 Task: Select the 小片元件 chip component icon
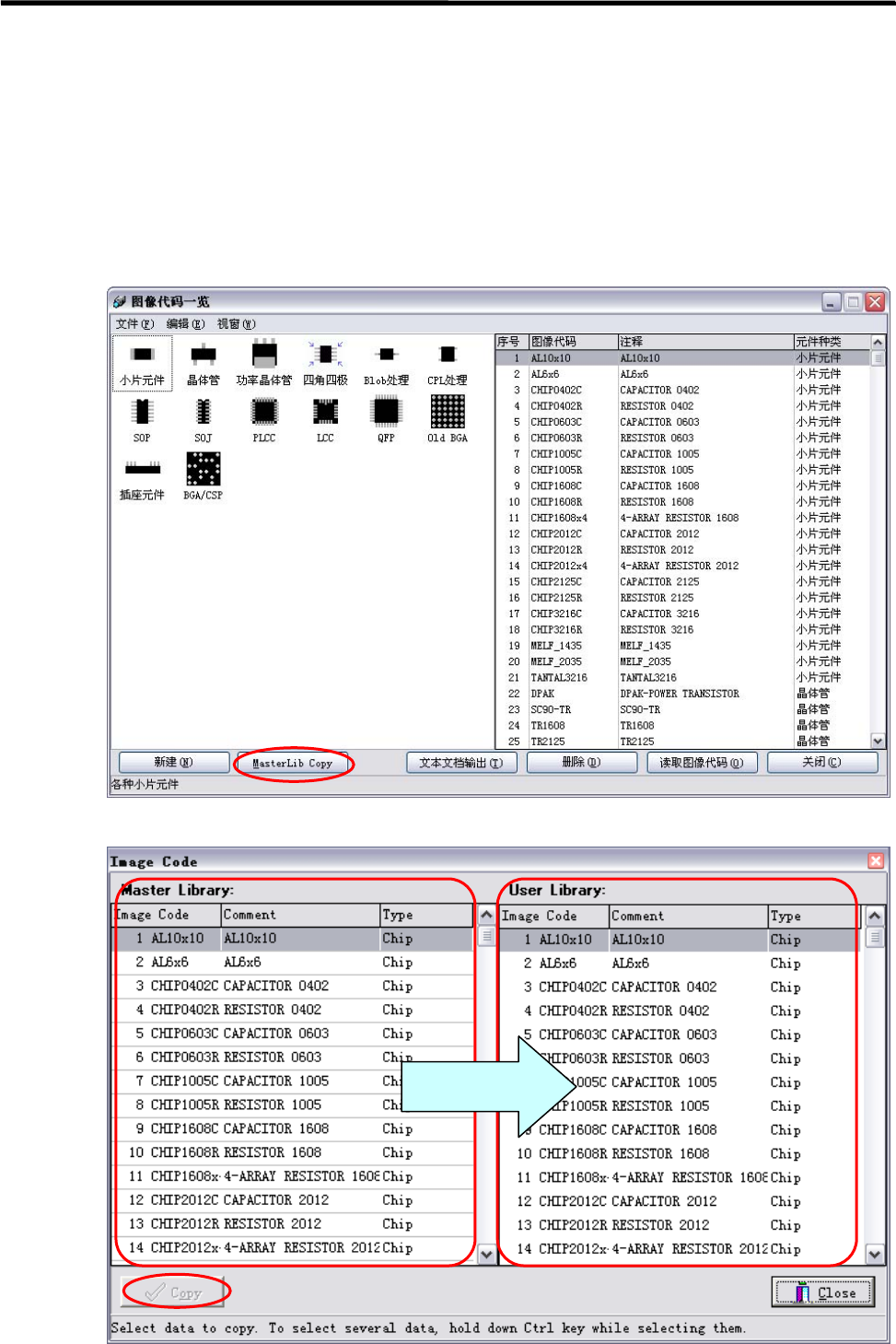pos(142,363)
